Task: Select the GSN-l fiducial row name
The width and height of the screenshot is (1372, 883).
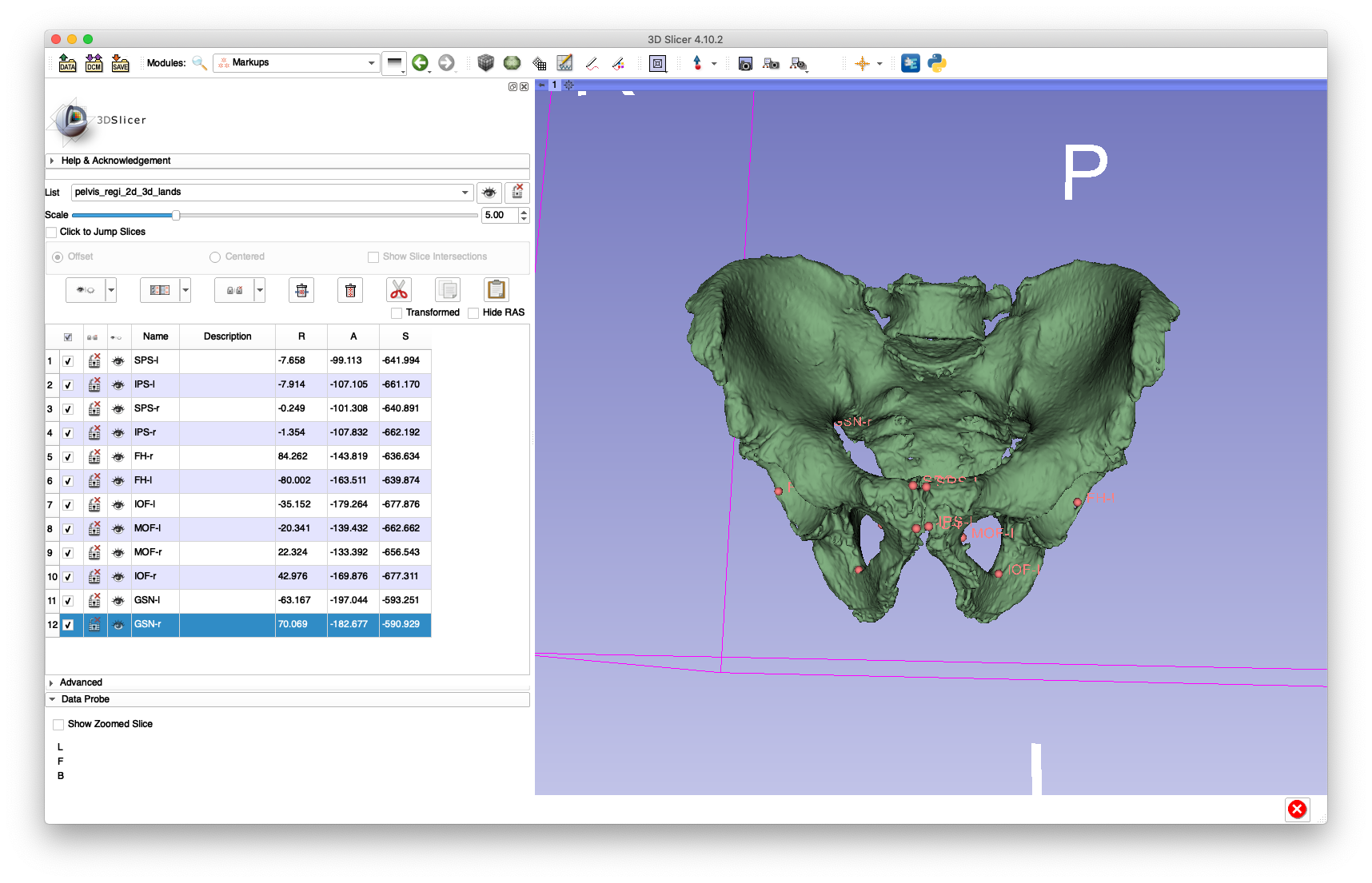Action: click(x=147, y=600)
